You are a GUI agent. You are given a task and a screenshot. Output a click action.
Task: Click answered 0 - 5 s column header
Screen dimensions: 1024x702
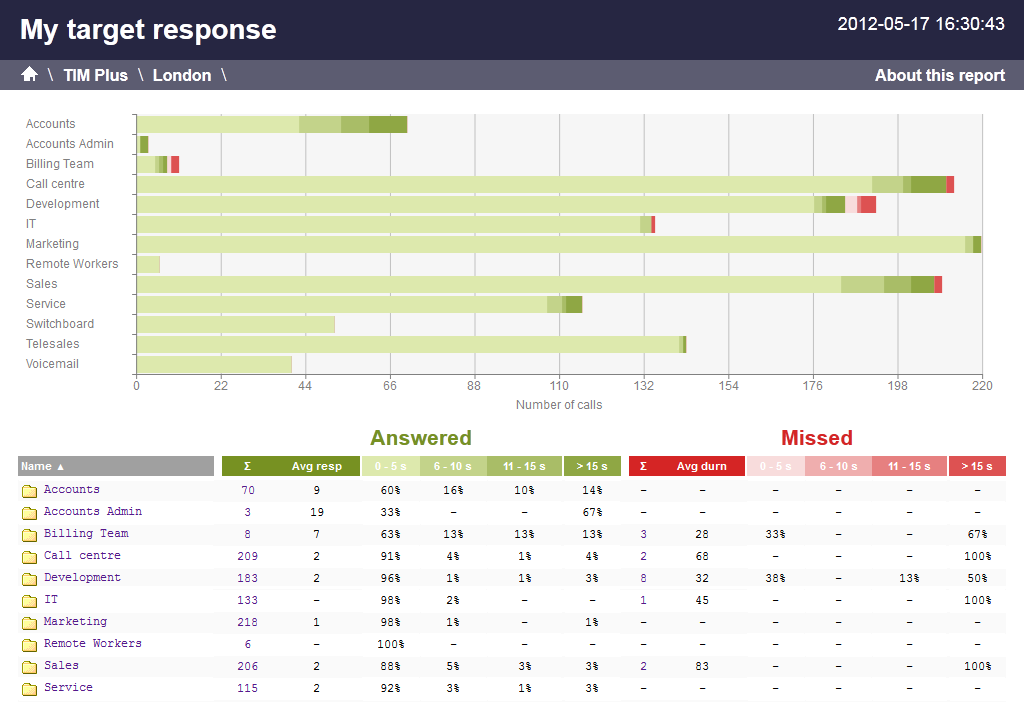coord(390,466)
